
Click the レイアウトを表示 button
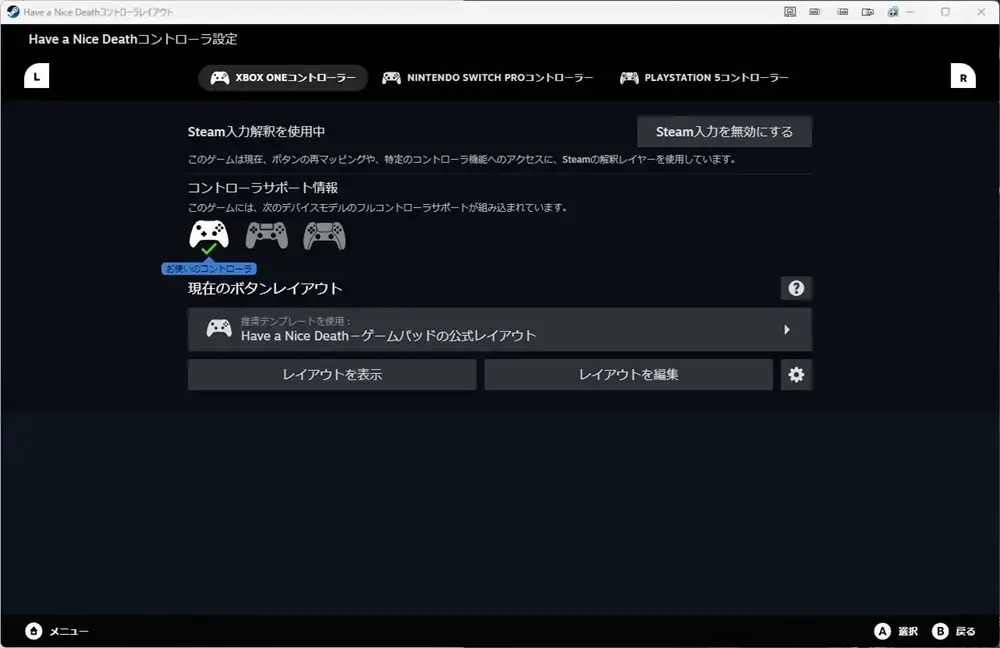click(x=332, y=374)
